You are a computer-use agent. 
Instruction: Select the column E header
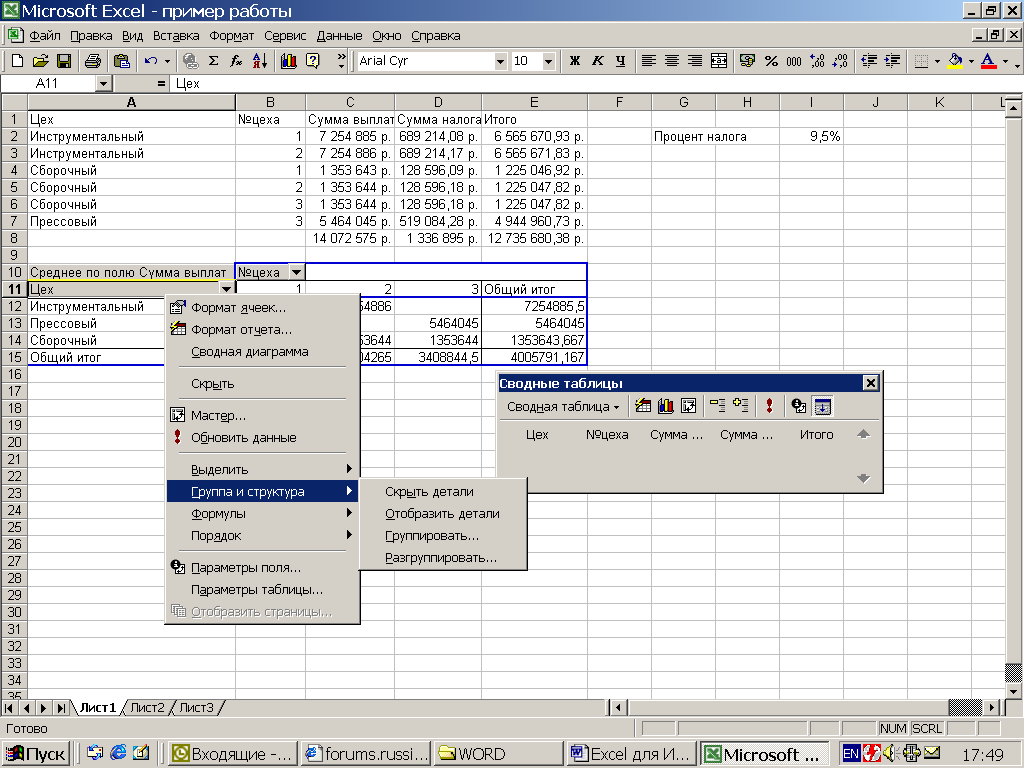pos(534,102)
